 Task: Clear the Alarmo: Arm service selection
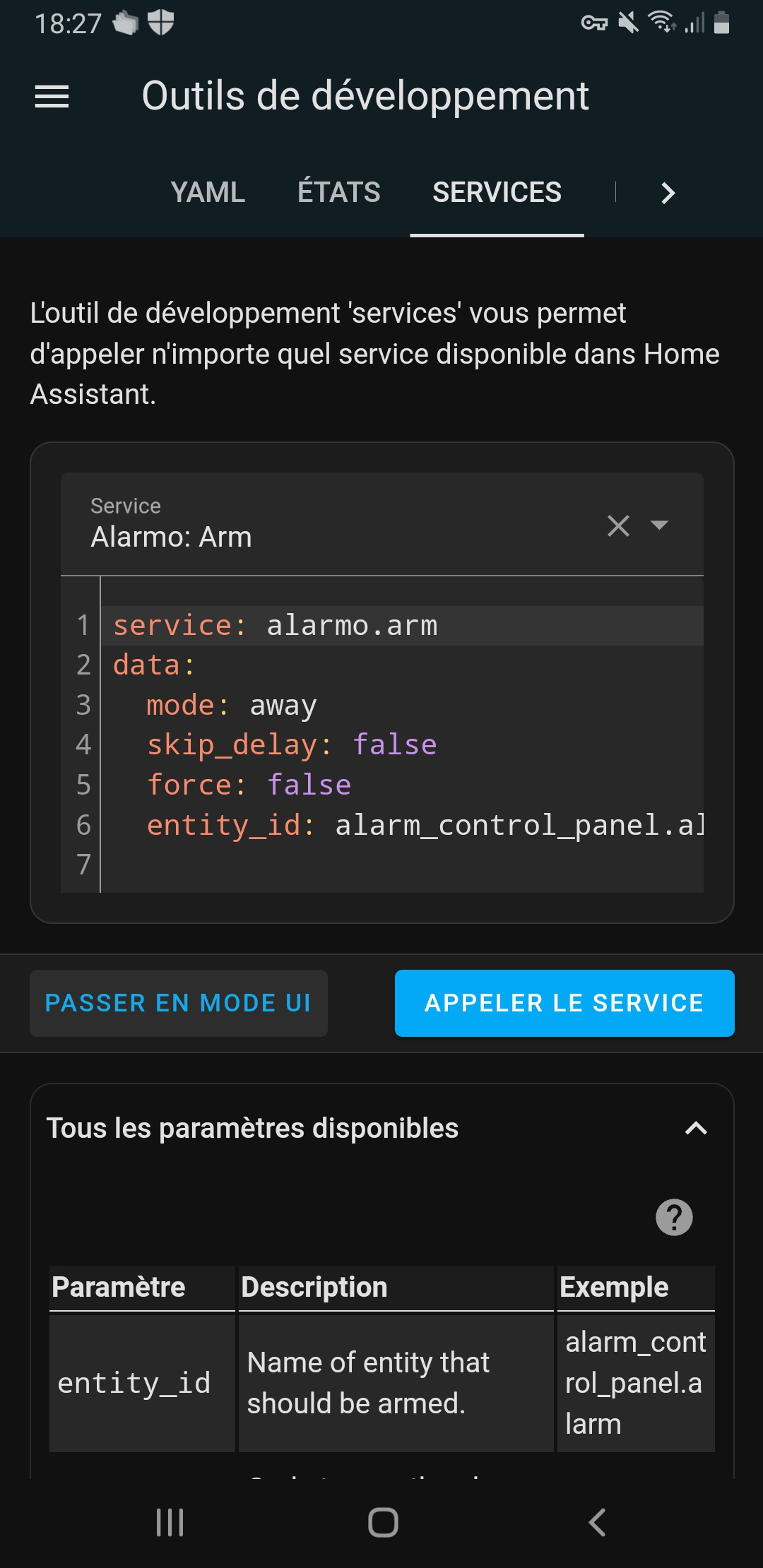pyautogui.click(x=618, y=525)
